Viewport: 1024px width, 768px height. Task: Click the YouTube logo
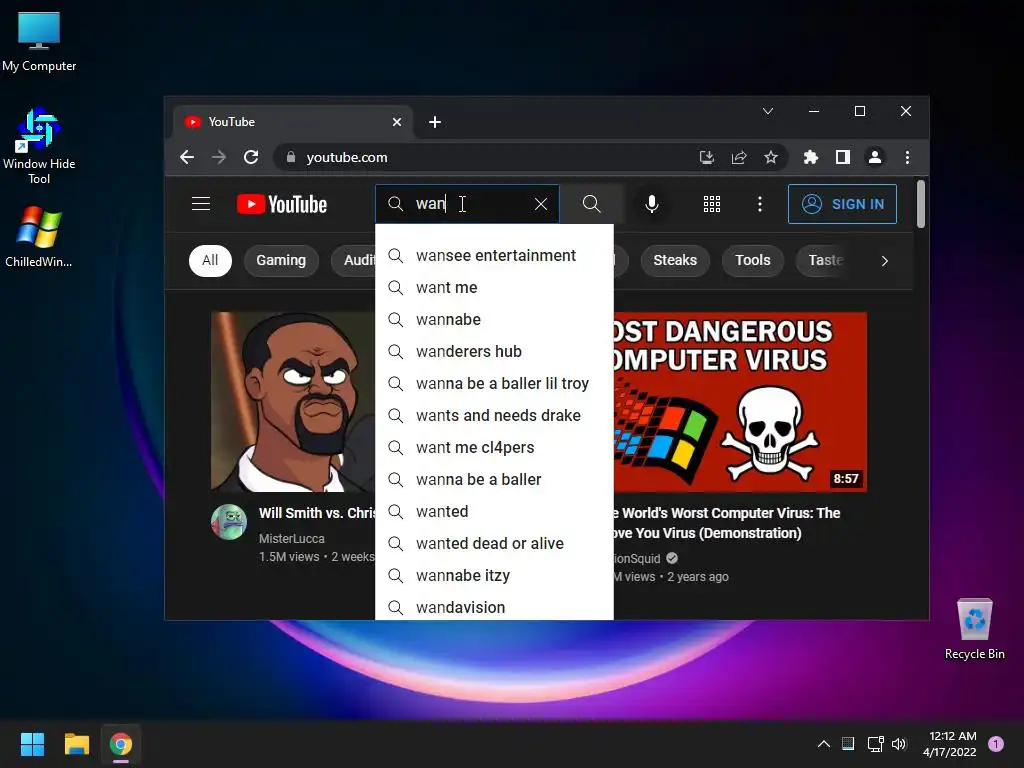tap(281, 204)
